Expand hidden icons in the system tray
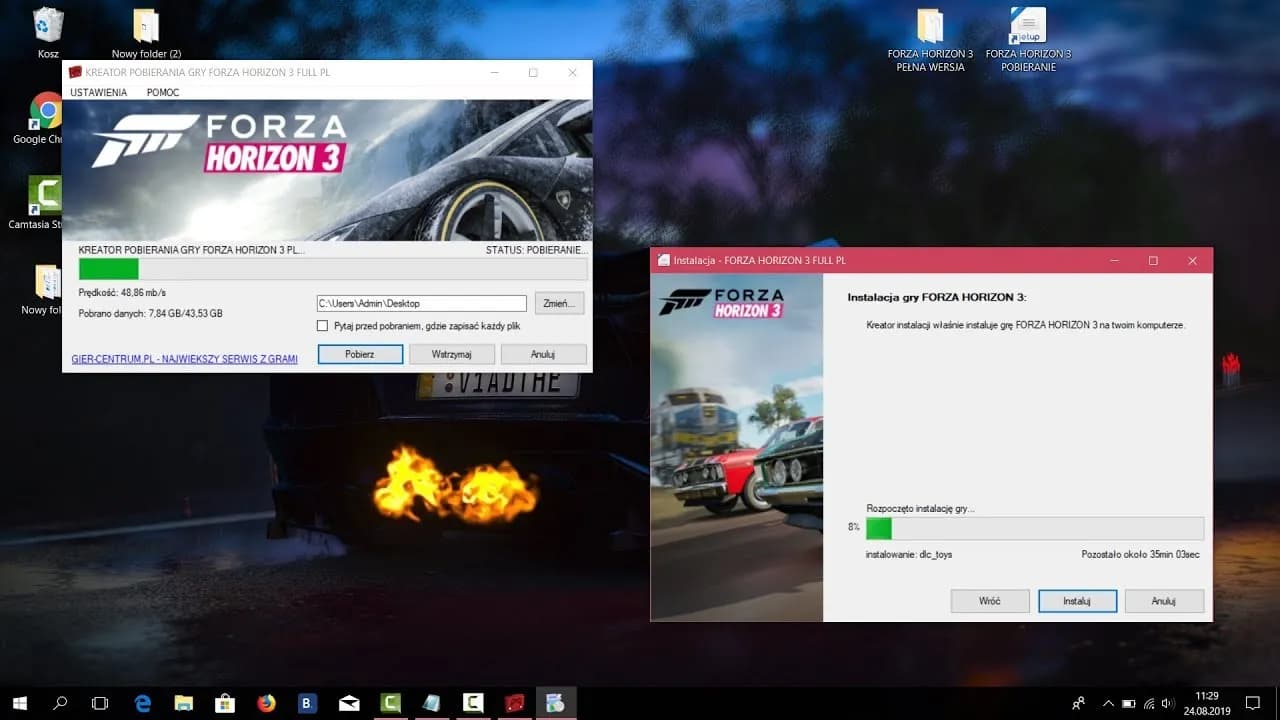Image resolution: width=1280 pixels, height=720 pixels. (1108, 703)
